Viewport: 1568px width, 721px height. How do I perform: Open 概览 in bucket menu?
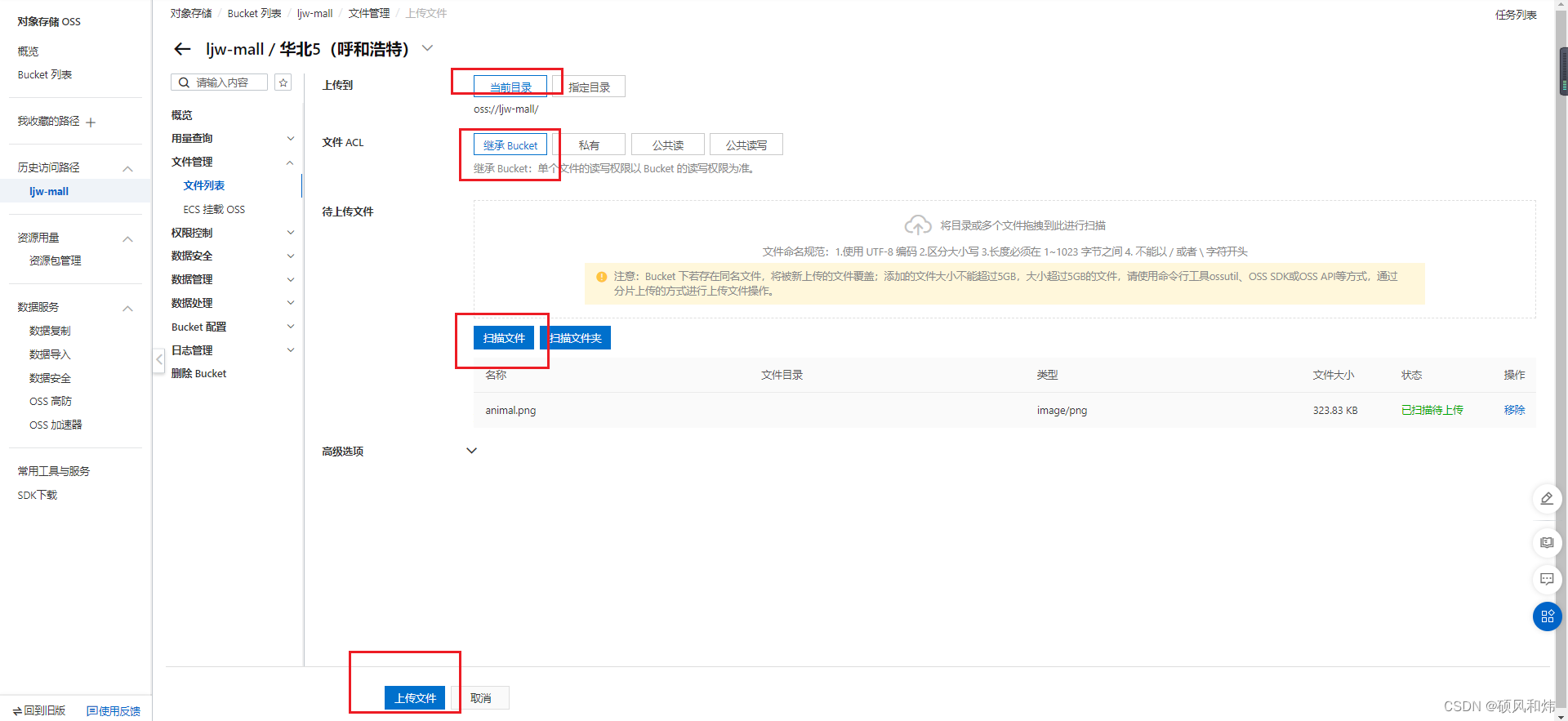182,115
